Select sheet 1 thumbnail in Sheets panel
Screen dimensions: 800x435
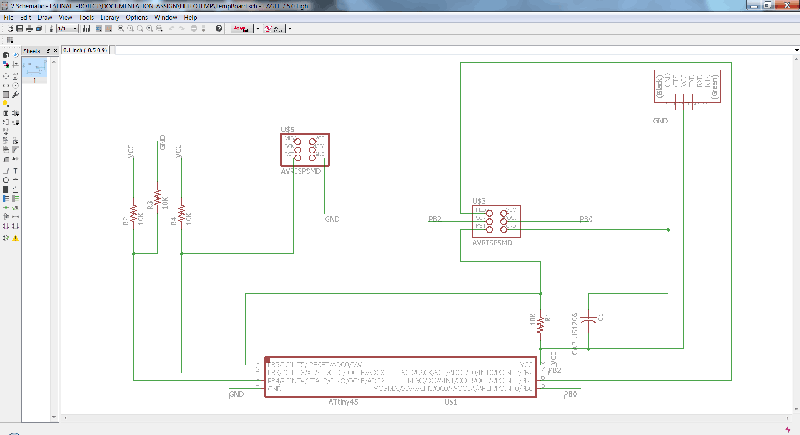coord(35,70)
